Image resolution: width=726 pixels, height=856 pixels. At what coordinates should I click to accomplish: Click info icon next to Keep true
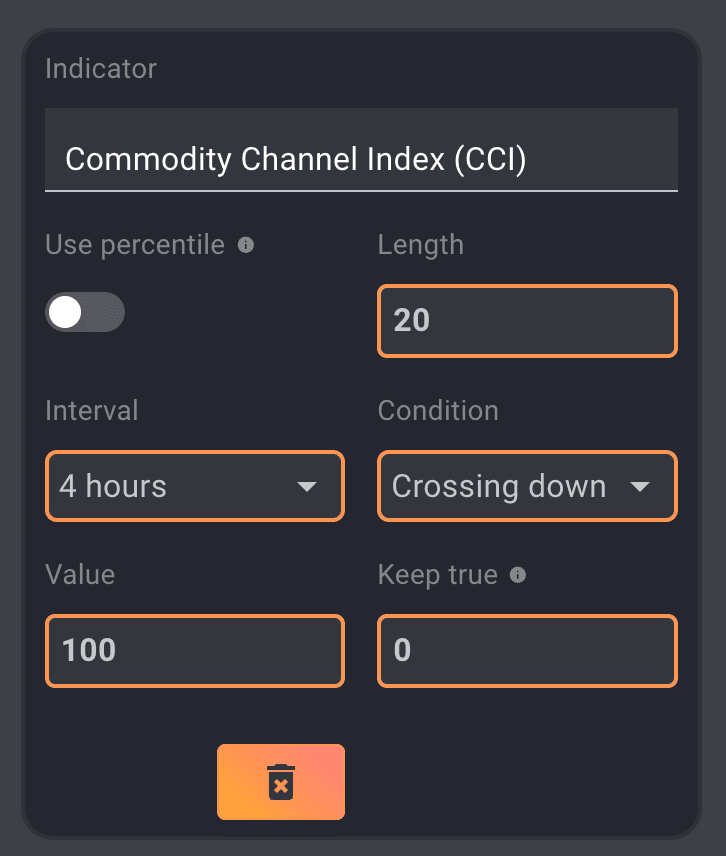pos(518,575)
